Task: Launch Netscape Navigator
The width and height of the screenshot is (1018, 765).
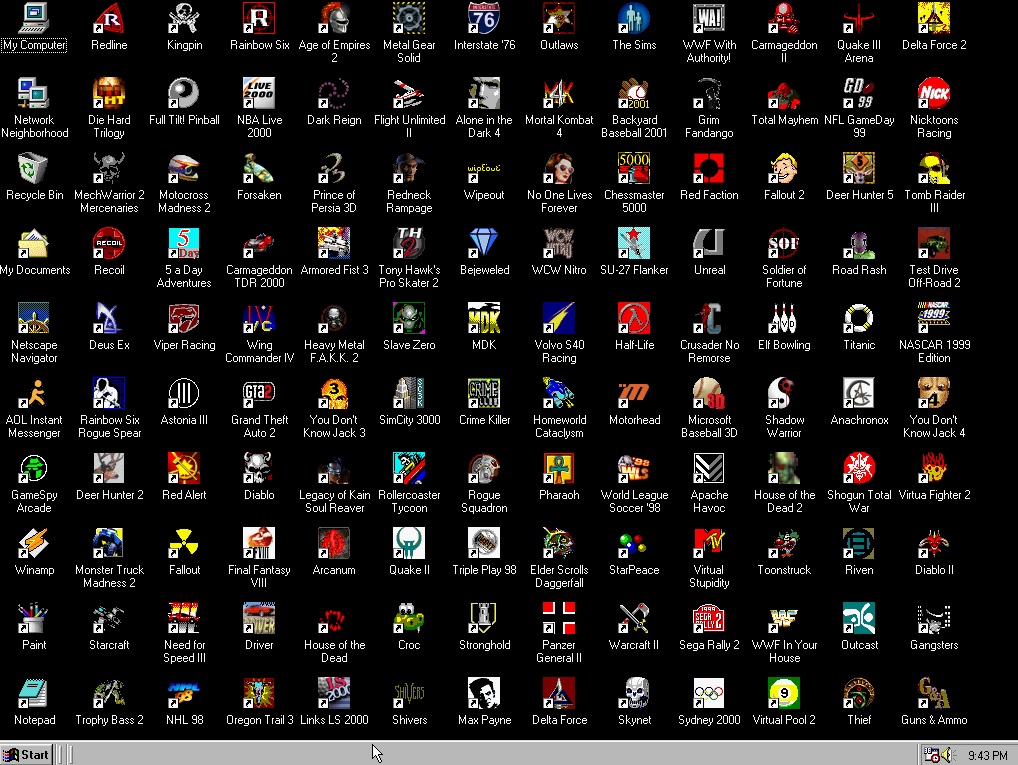Action: [34, 320]
